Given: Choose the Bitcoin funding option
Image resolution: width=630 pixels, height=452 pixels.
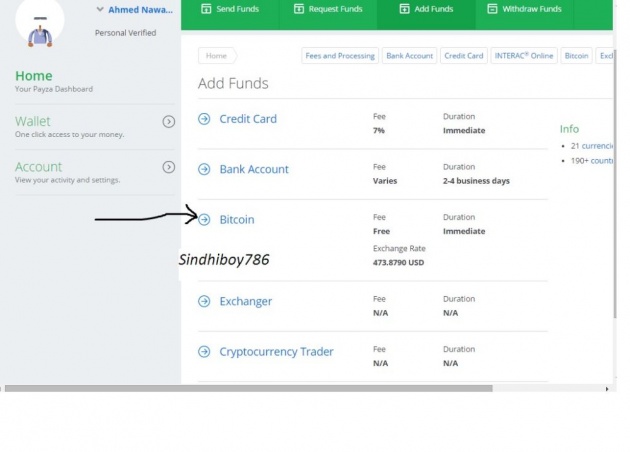Looking at the screenshot, I should click(237, 219).
